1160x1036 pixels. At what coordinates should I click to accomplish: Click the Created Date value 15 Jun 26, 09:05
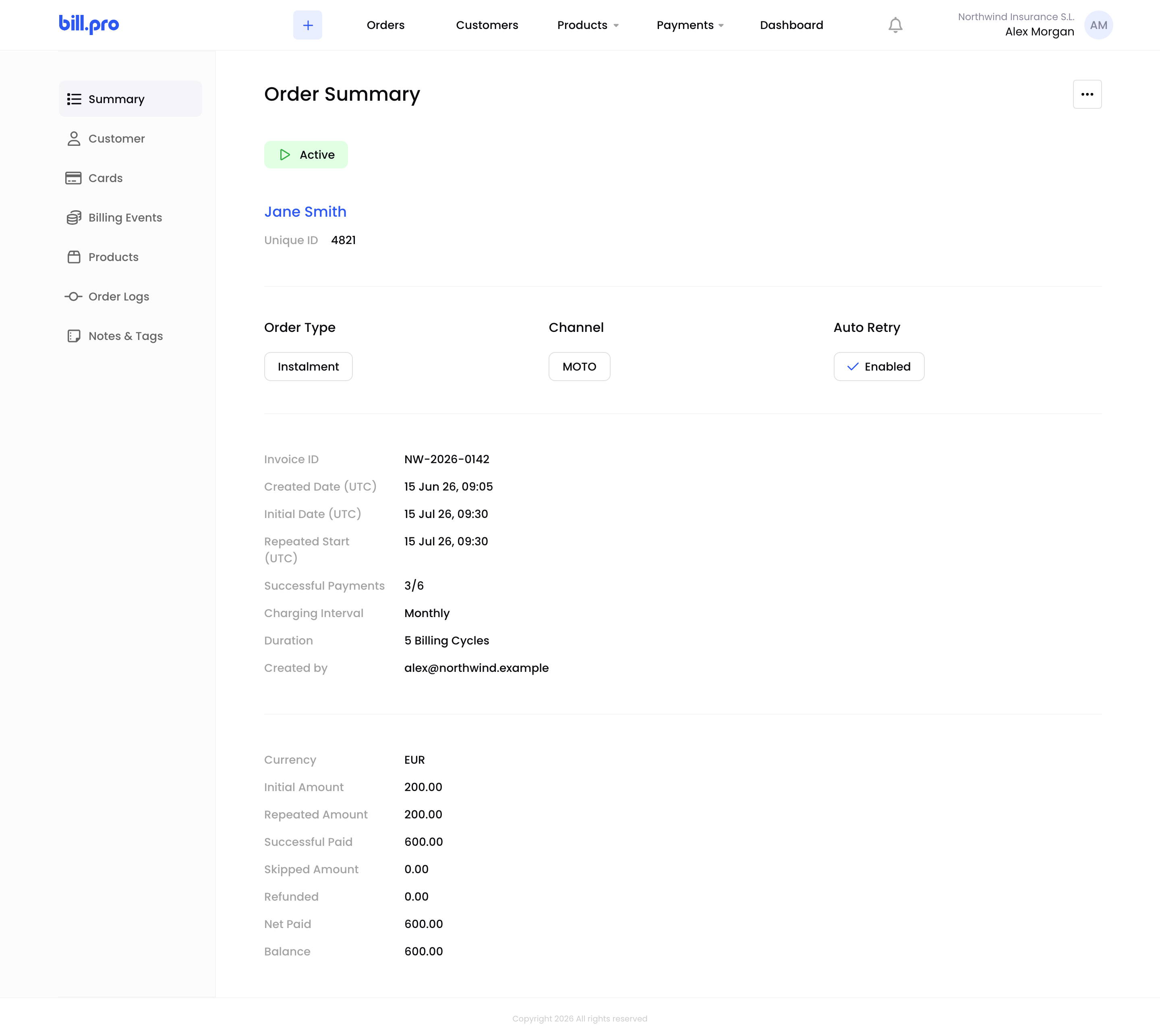(x=449, y=487)
